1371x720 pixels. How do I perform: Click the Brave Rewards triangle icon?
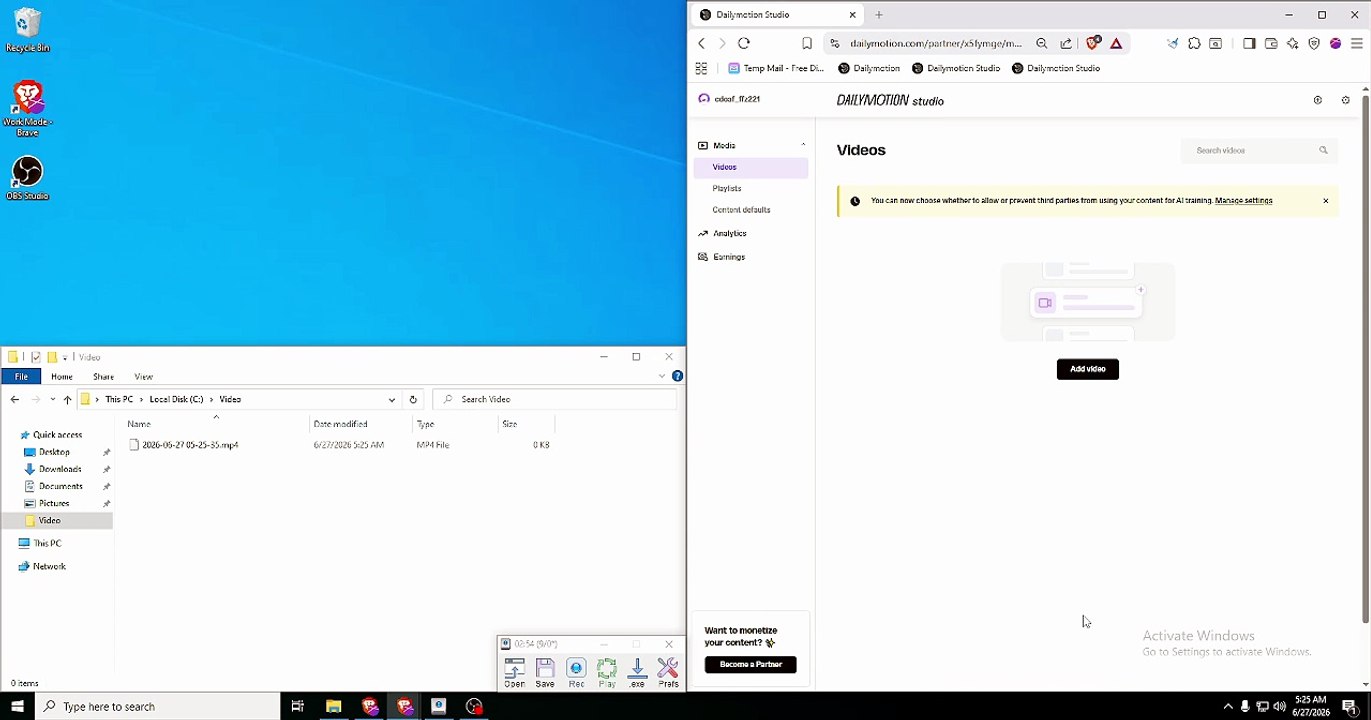click(x=1116, y=43)
